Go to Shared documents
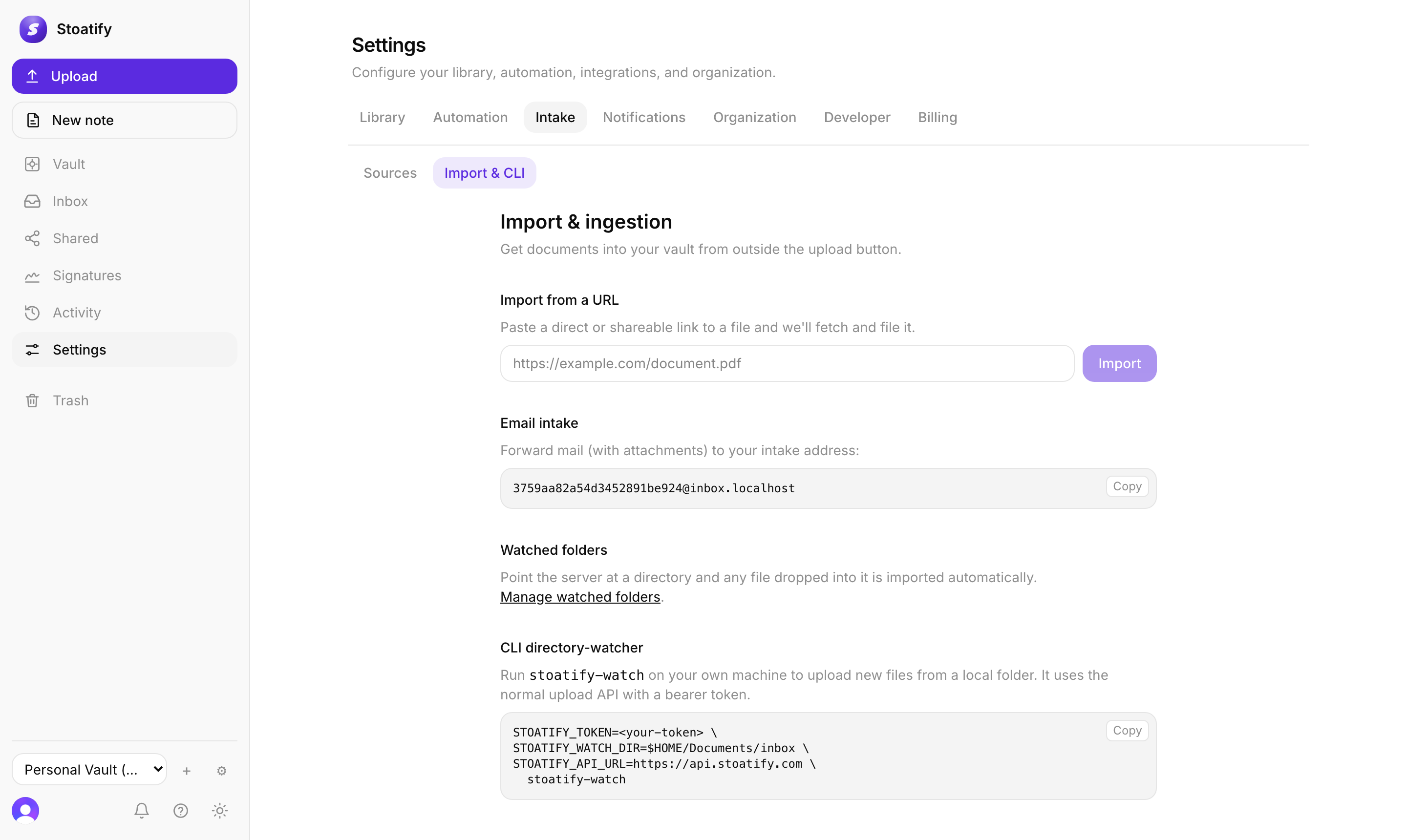The height and width of the screenshot is (840, 1407). tap(124, 238)
